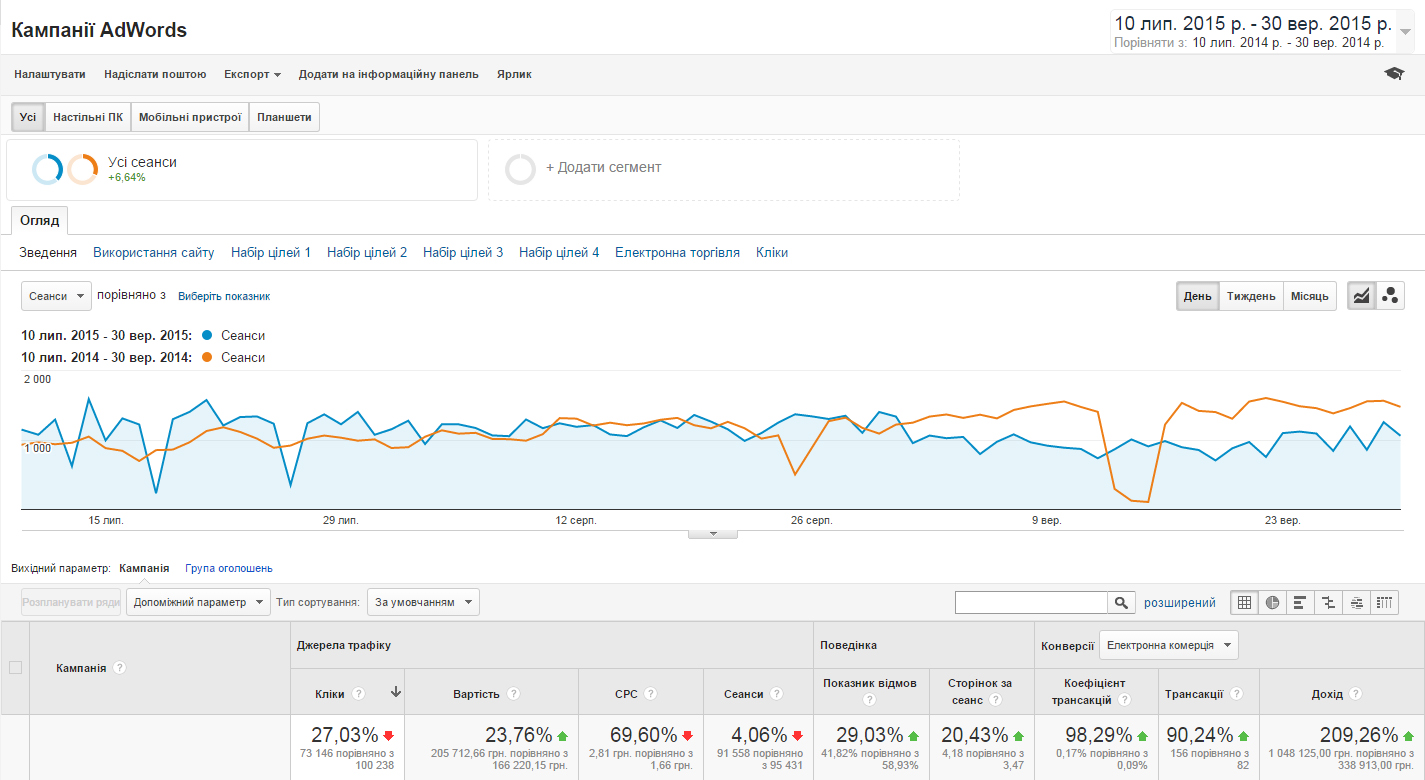Open help icon beside Сеанси column header
This screenshot has height=780, width=1425.
click(x=777, y=693)
